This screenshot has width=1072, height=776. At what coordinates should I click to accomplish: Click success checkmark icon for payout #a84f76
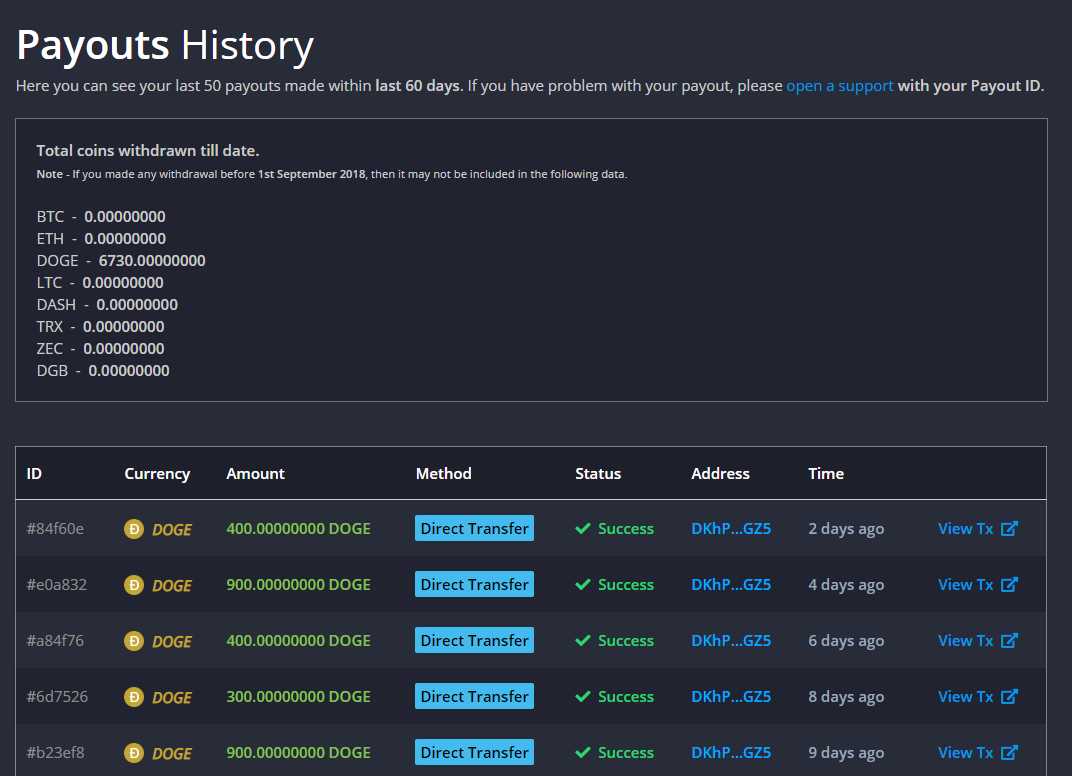click(x=583, y=641)
